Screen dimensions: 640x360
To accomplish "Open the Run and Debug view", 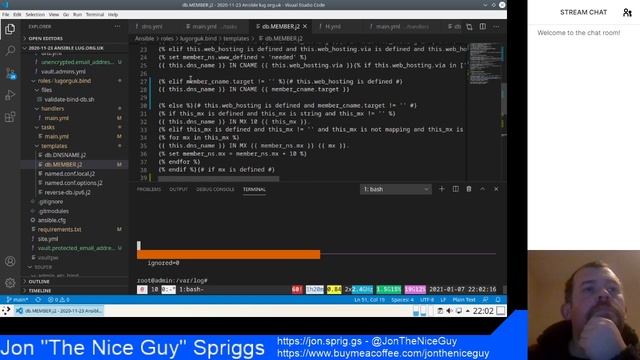I will 10,95.
